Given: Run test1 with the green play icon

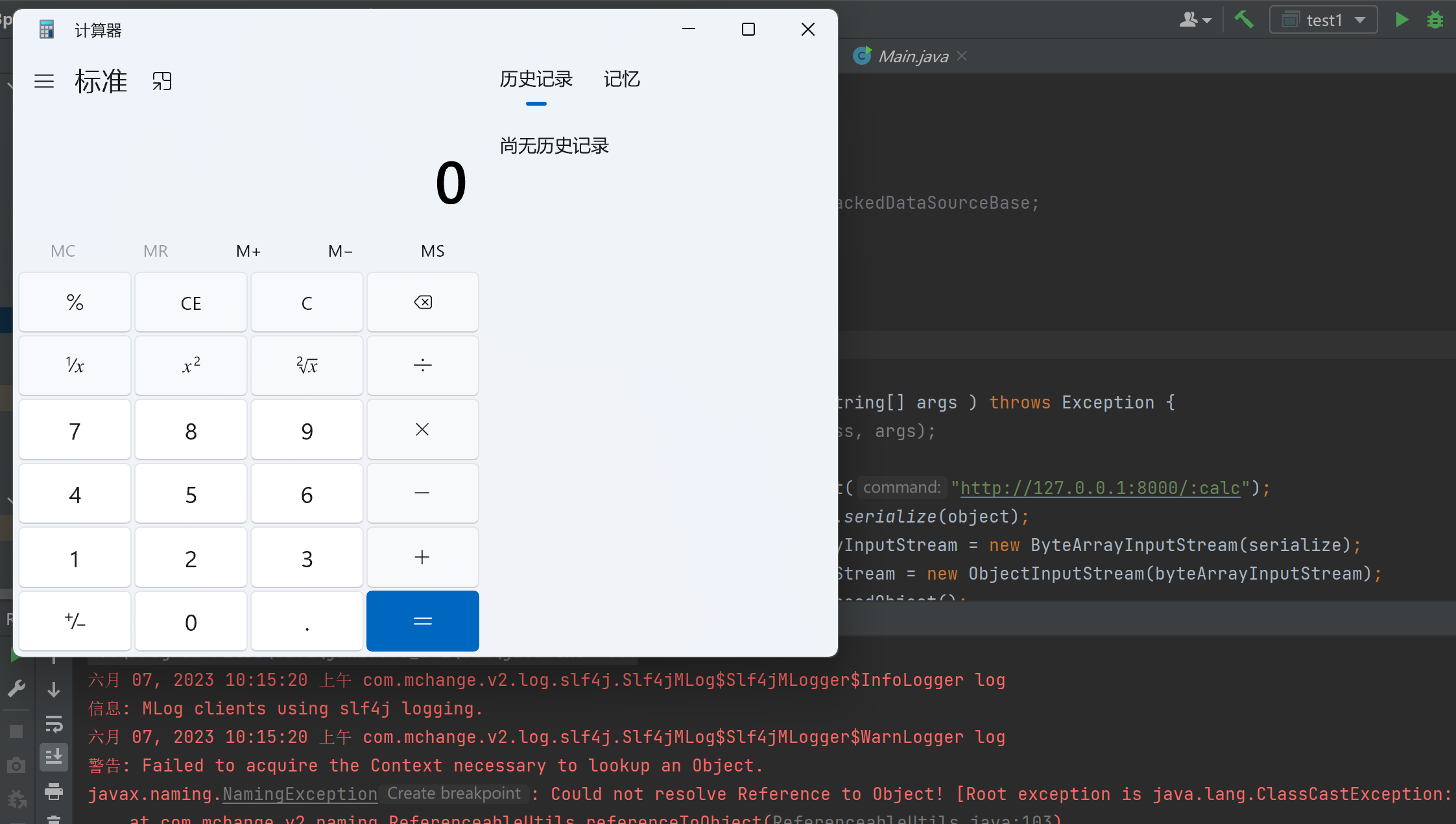Looking at the screenshot, I should coord(1402,20).
